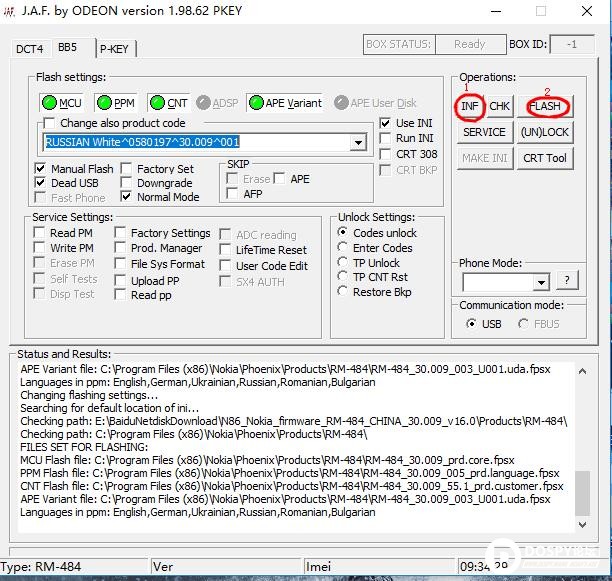Enable Write PM service option
Viewport: 612px width, 581px height.
tap(39, 248)
